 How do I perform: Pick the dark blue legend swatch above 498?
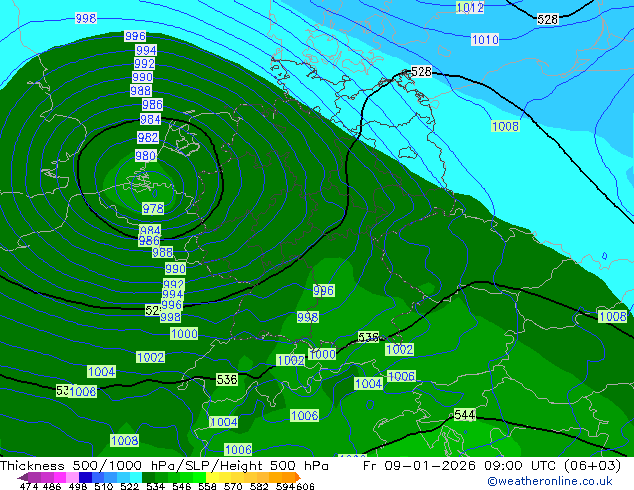point(85,477)
